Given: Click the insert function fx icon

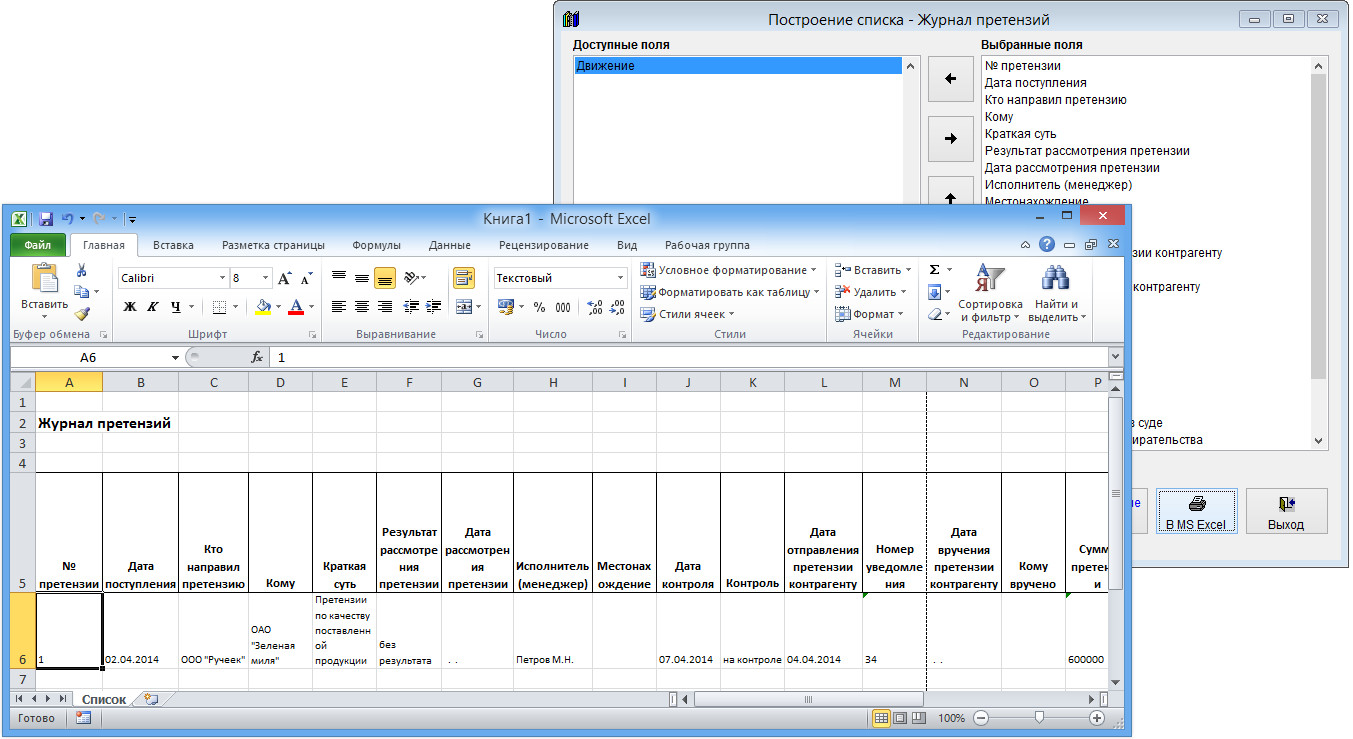Looking at the screenshot, I should point(257,357).
